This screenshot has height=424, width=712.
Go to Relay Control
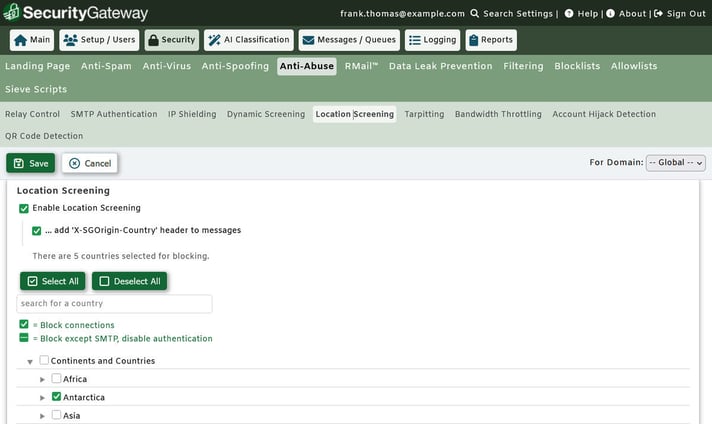(32, 114)
